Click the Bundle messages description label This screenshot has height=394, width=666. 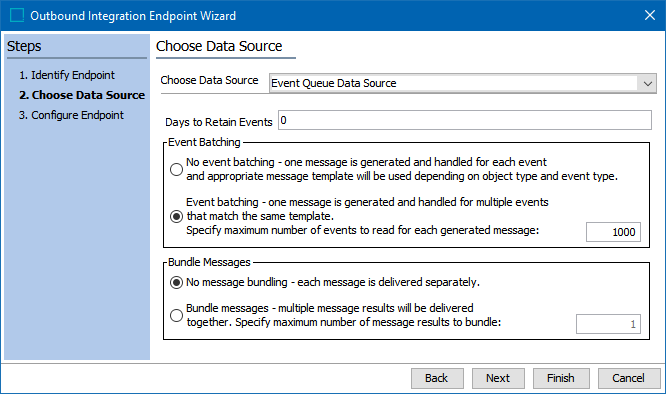344,315
